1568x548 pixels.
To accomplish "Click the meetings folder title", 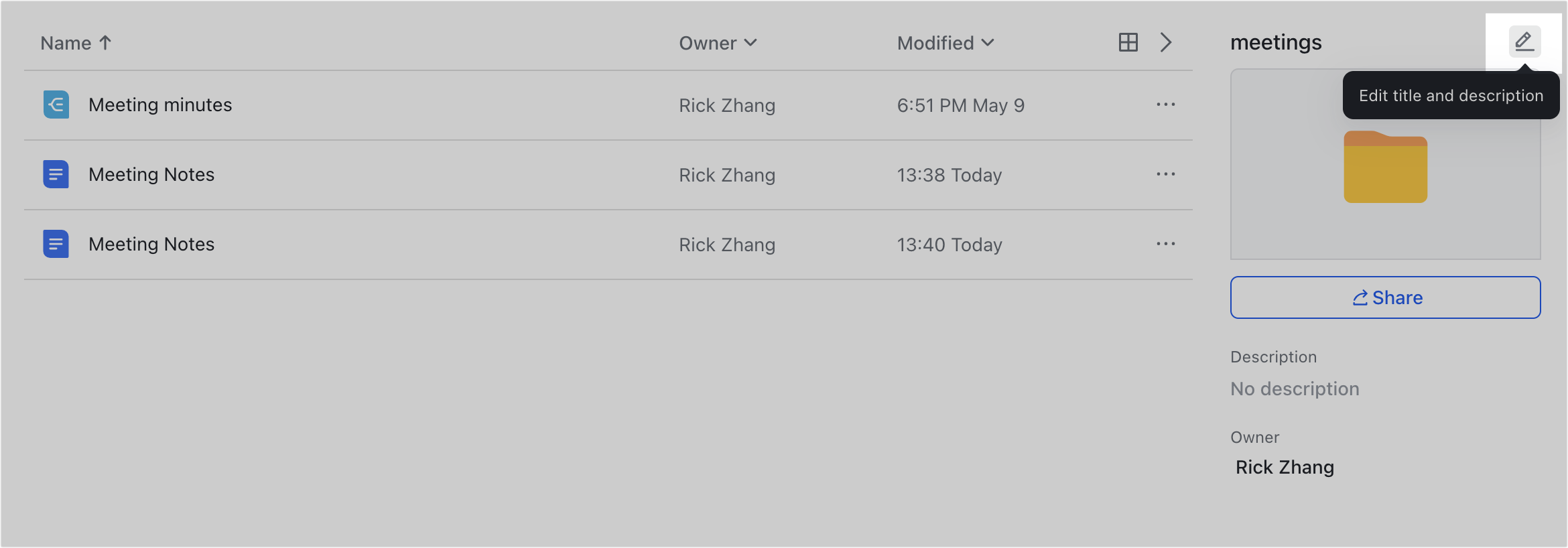I will [1276, 42].
